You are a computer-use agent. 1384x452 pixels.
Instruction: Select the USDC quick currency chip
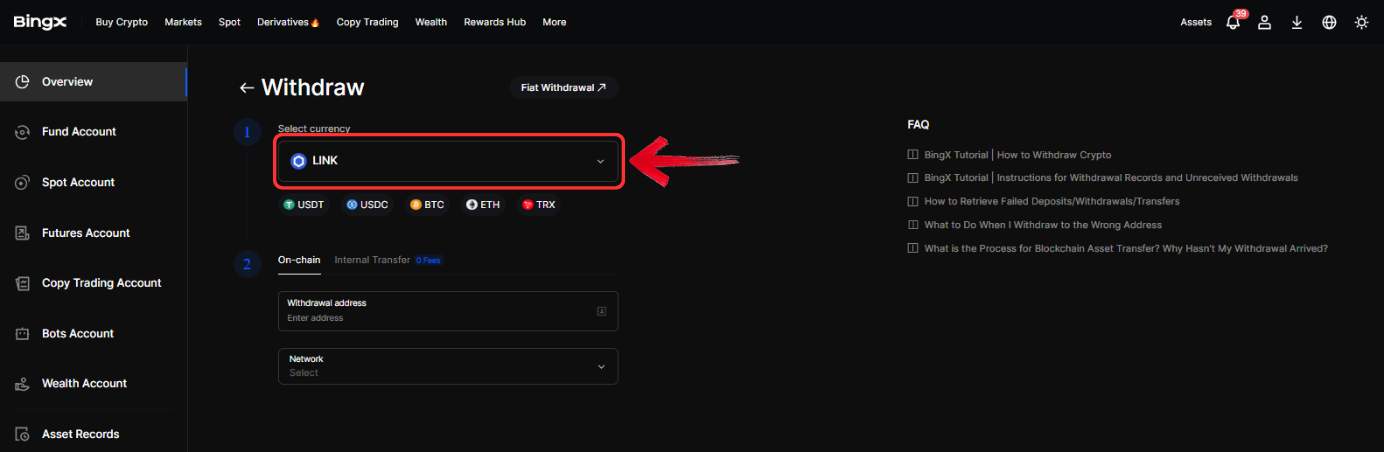(x=367, y=204)
